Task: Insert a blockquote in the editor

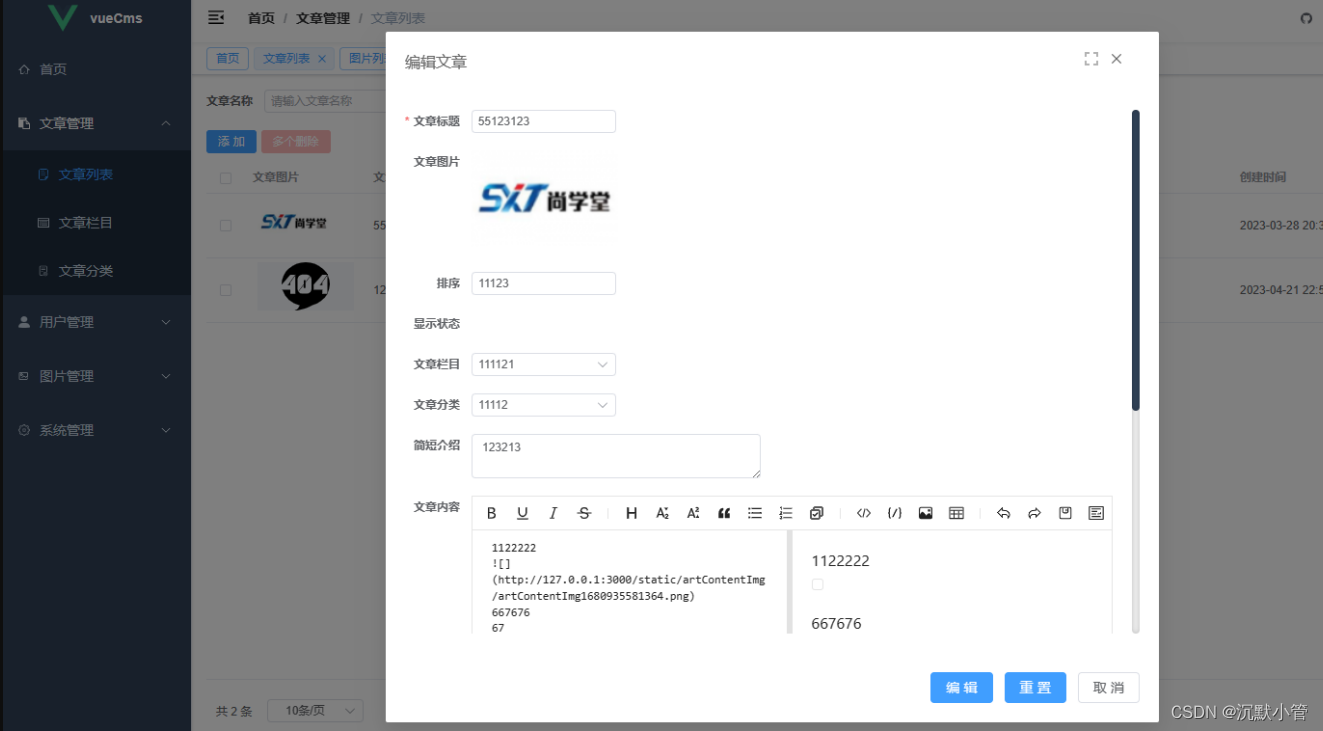Action: click(724, 513)
